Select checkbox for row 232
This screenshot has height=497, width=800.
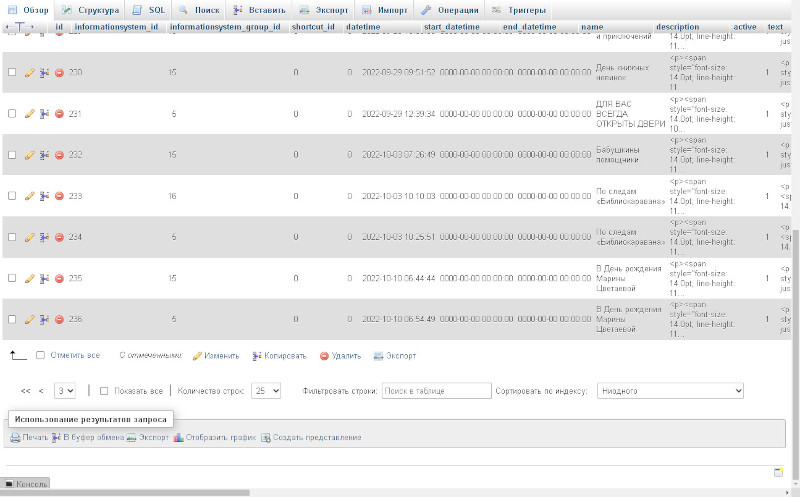[12, 155]
